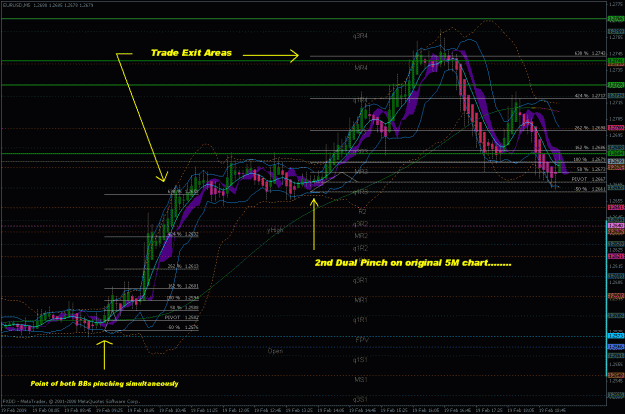Screen dimensions: 625x414
Task: Select the '19 Feb 16:05' time axis label
Action: [x=426, y=410]
